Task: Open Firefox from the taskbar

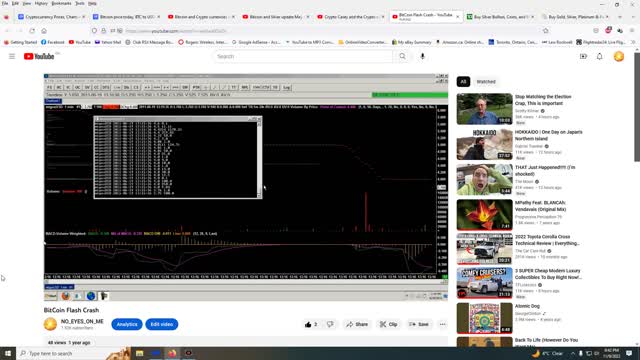Action: click(x=172, y=353)
